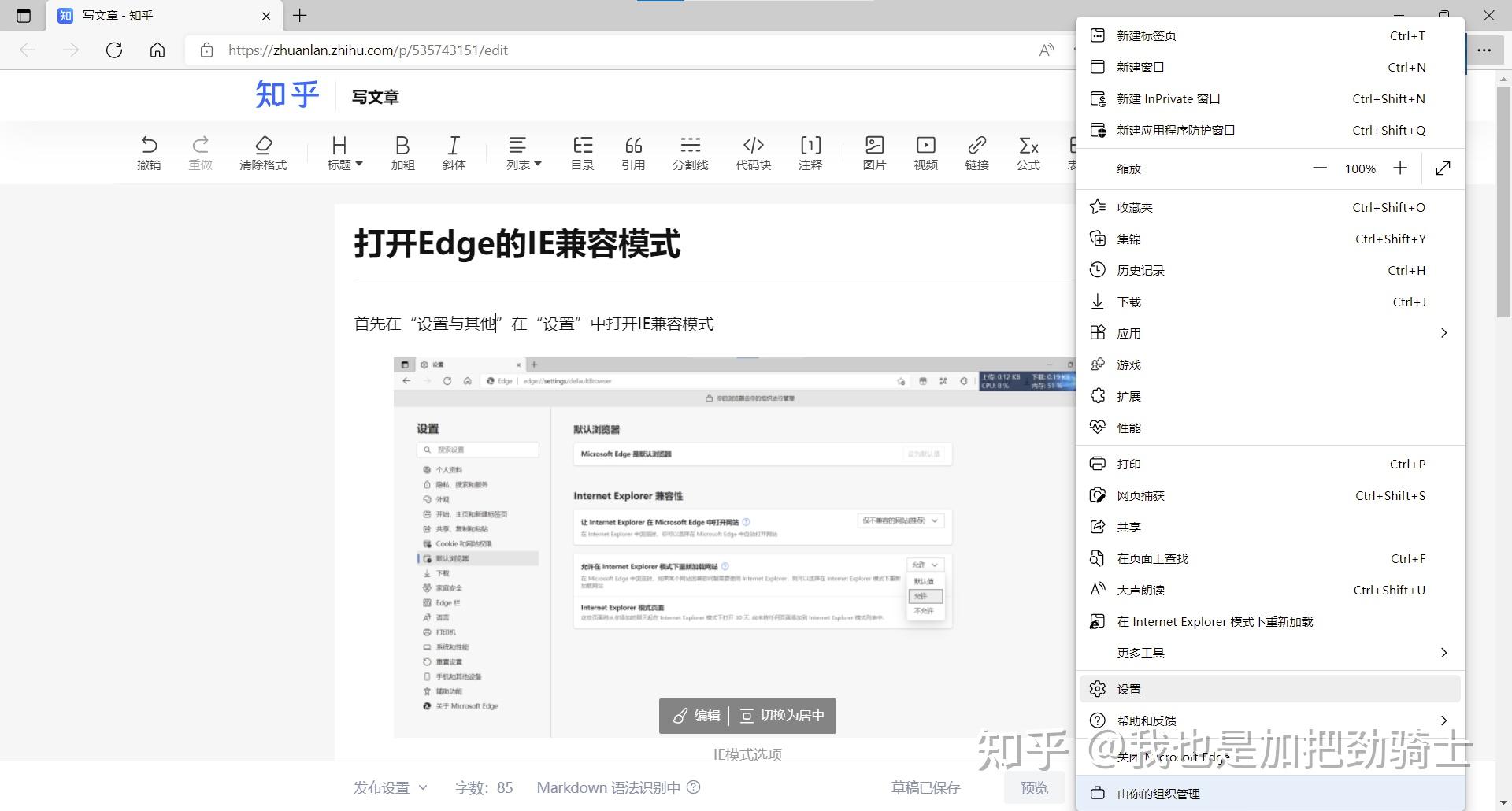
Task: Click the 知乎 logo
Action: click(x=287, y=95)
